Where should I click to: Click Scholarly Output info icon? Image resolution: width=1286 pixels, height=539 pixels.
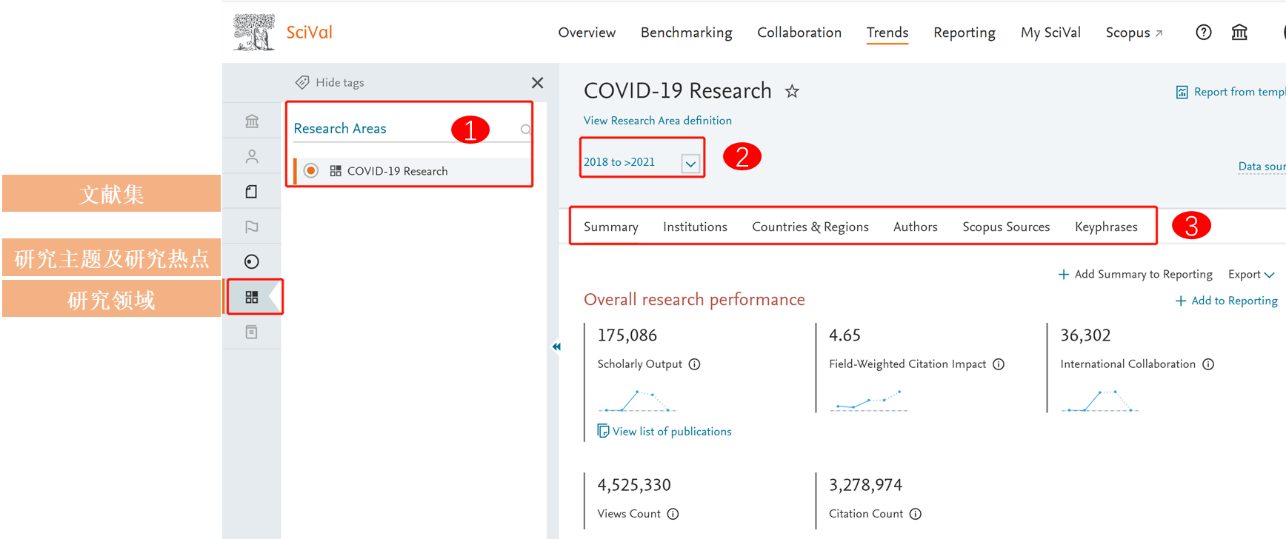pyautogui.click(x=695, y=365)
